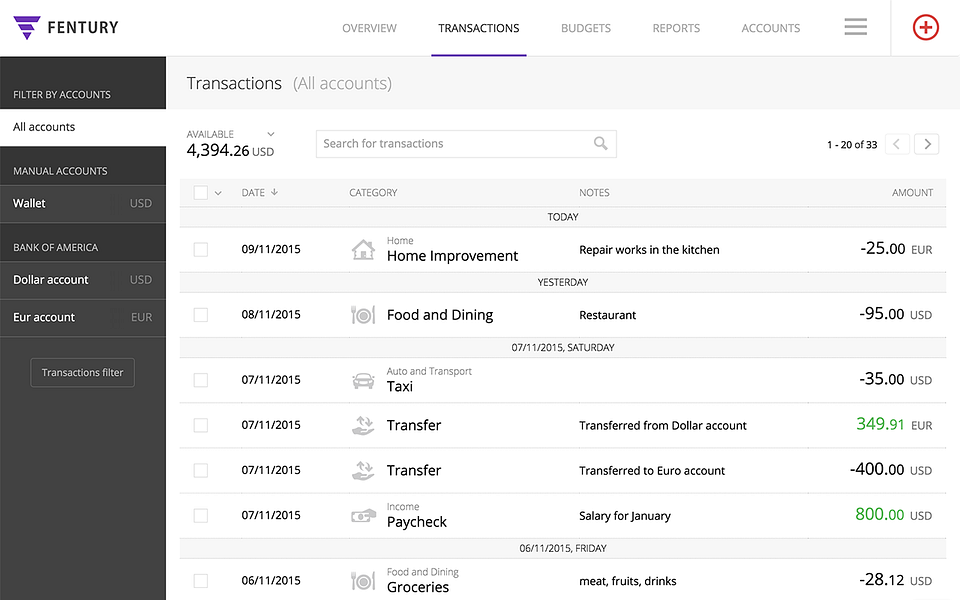Click the CATEGORY column header

point(373,192)
